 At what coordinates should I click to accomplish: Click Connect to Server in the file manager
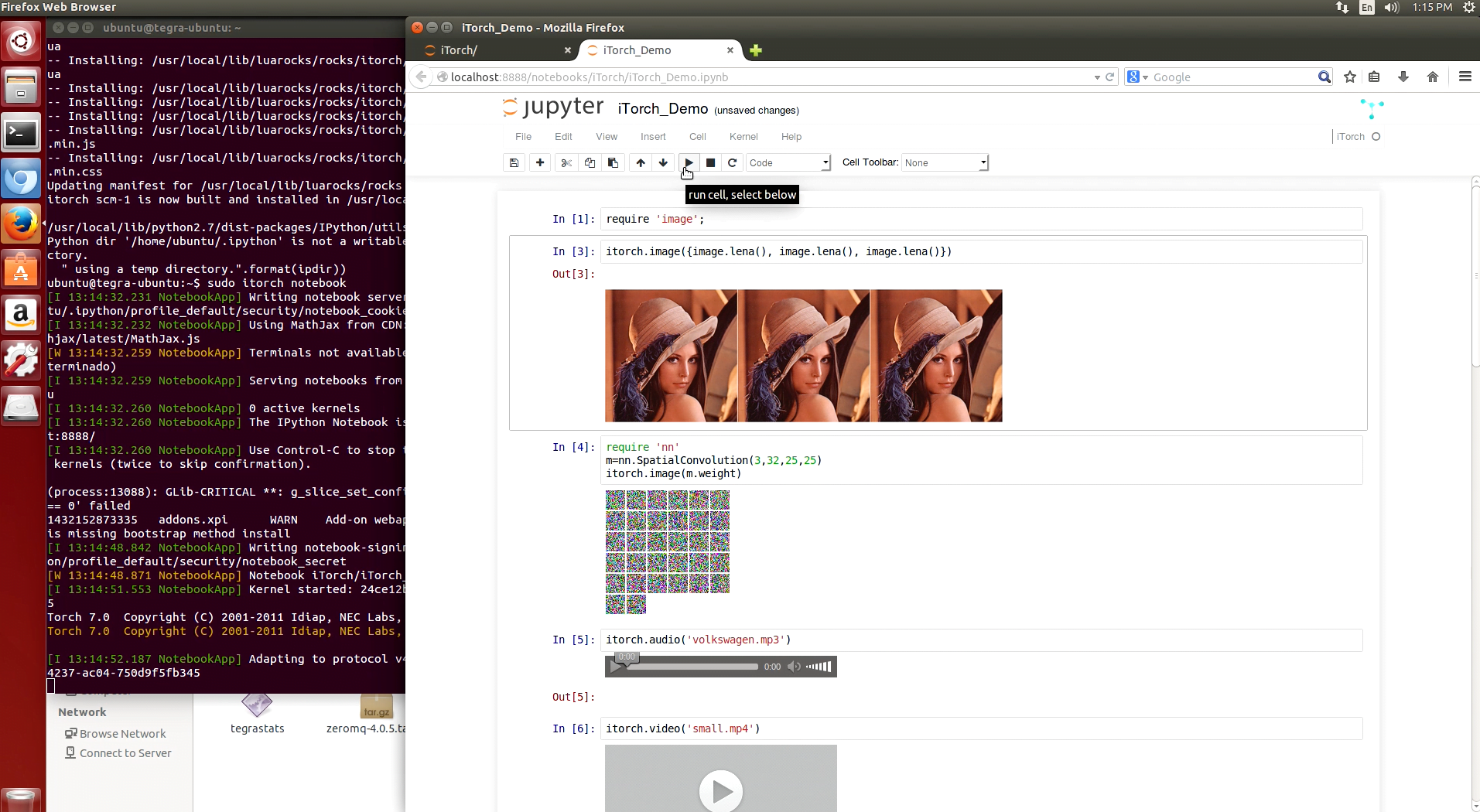125,753
